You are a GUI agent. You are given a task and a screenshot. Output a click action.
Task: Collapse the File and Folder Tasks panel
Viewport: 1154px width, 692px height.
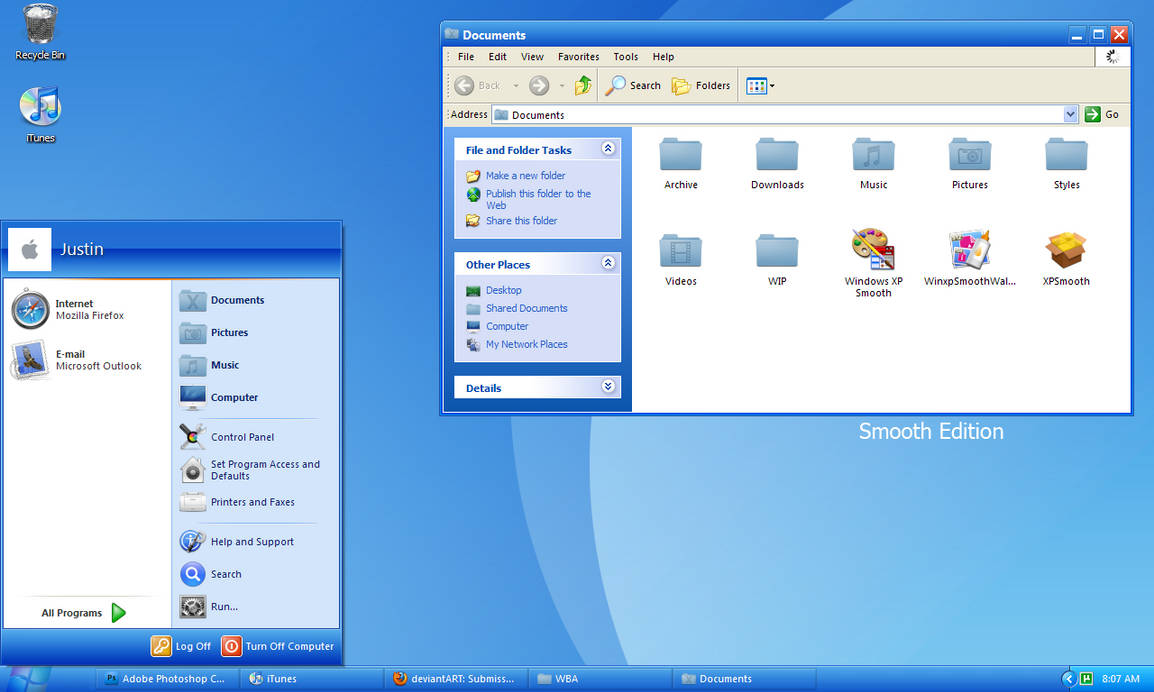[608, 148]
